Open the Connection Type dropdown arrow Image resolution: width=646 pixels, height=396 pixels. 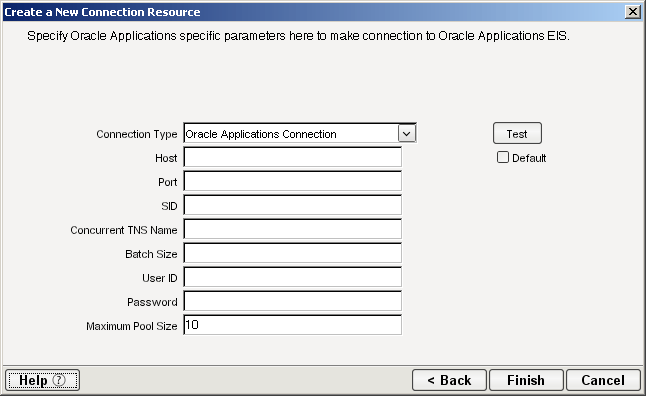(x=407, y=134)
